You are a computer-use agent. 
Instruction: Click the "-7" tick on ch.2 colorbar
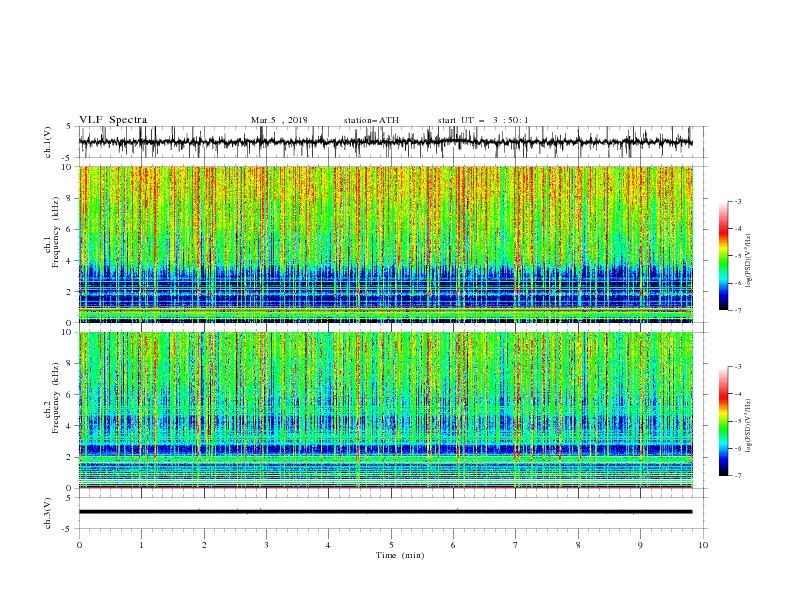737,475
